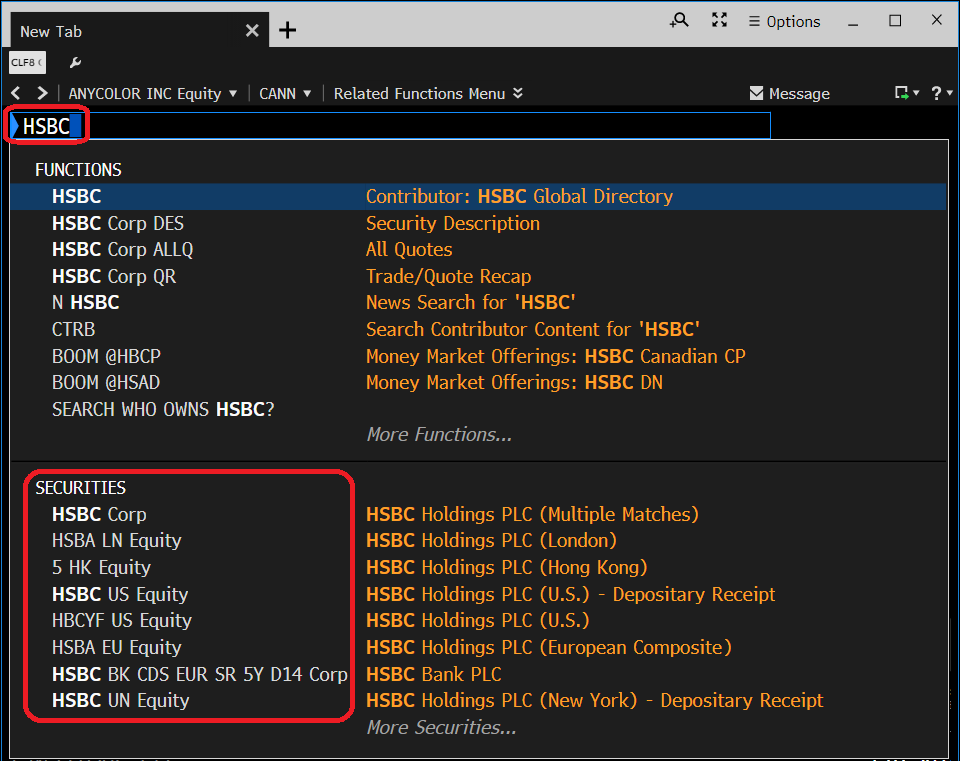Click Security Description label

(x=453, y=223)
